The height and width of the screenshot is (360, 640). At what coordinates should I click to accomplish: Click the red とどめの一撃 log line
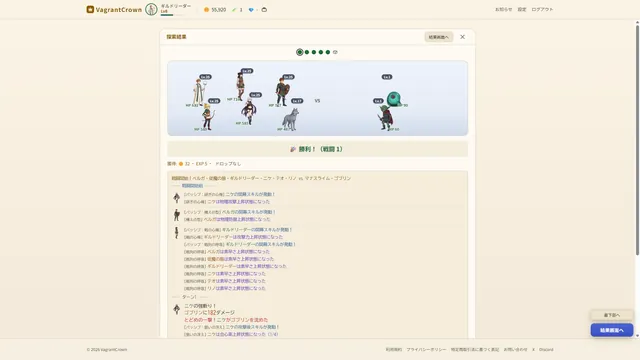pyautogui.click(x=226, y=320)
